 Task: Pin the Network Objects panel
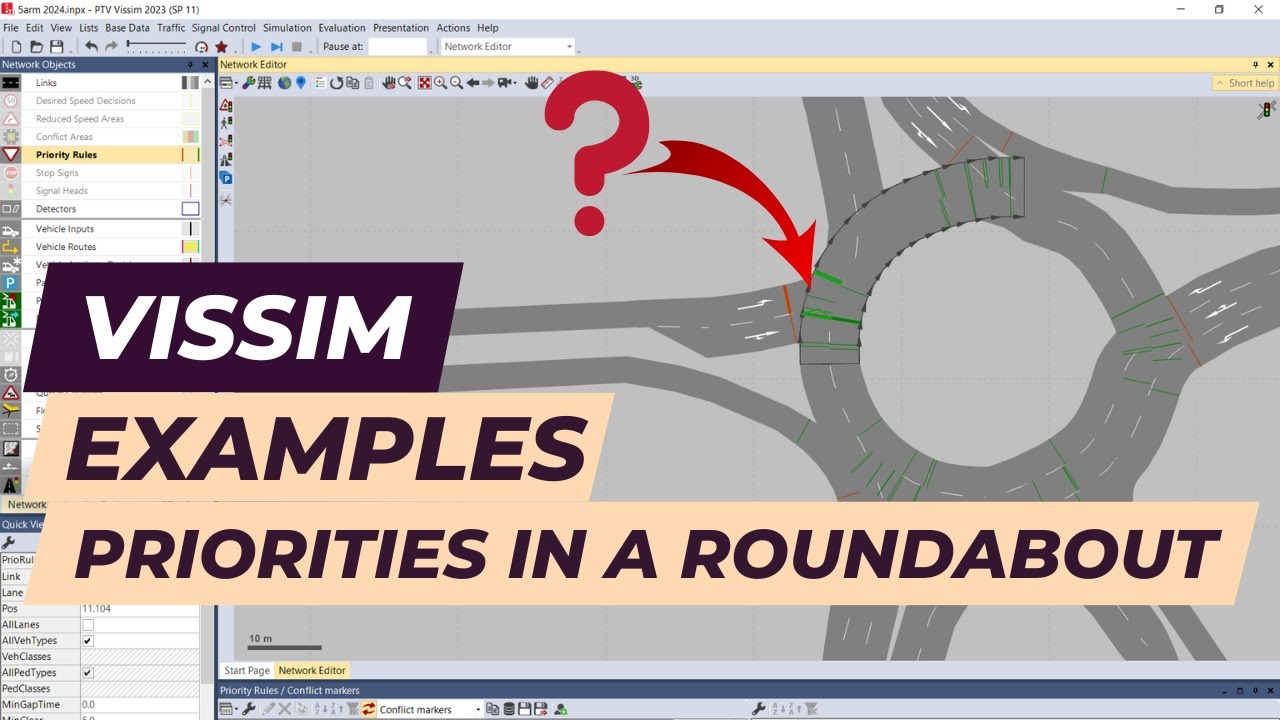[x=191, y=65]
